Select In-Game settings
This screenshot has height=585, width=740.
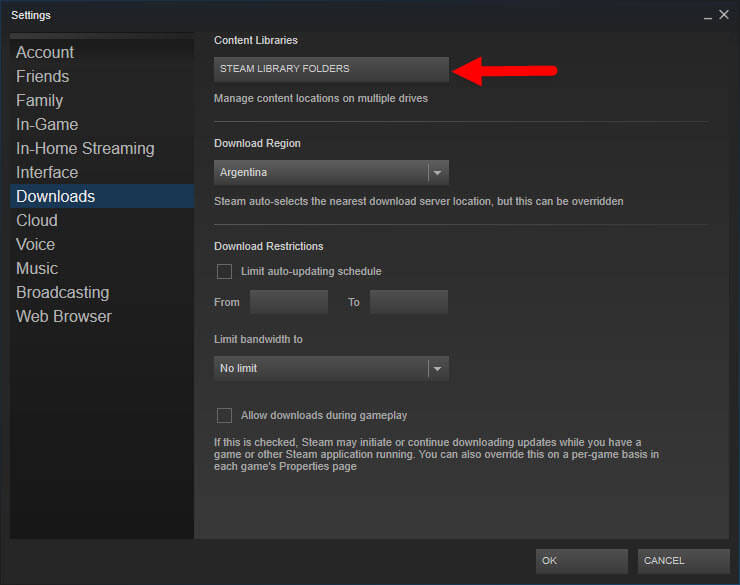point(102,125)
